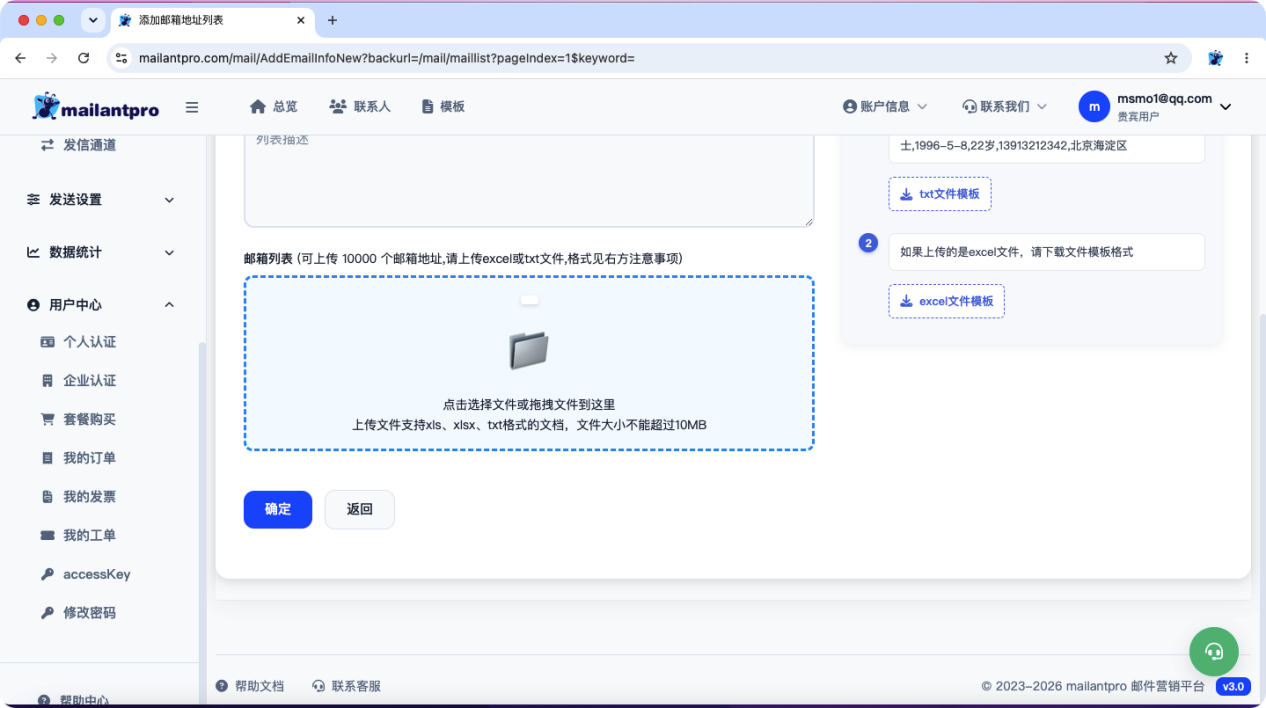1266x708 pixels.
Task: Click 我的工单 ticket icon
Action: (47, 536)
